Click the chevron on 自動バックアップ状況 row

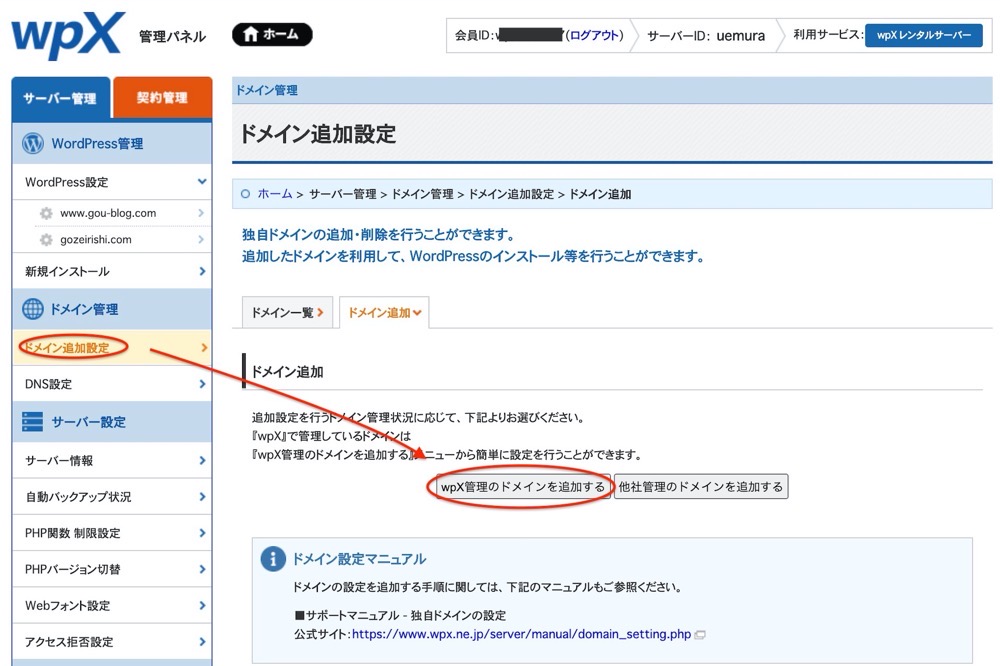click(x=202, y=497)
